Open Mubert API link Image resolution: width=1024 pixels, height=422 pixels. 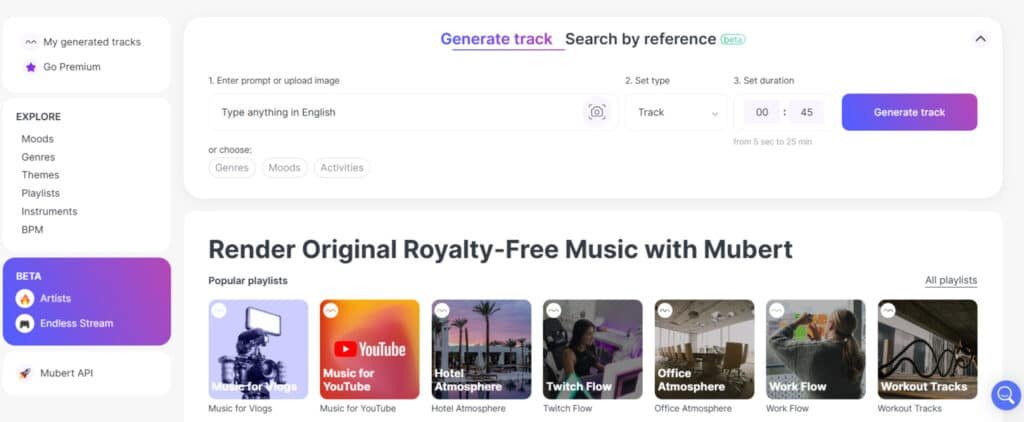point(67,373)
